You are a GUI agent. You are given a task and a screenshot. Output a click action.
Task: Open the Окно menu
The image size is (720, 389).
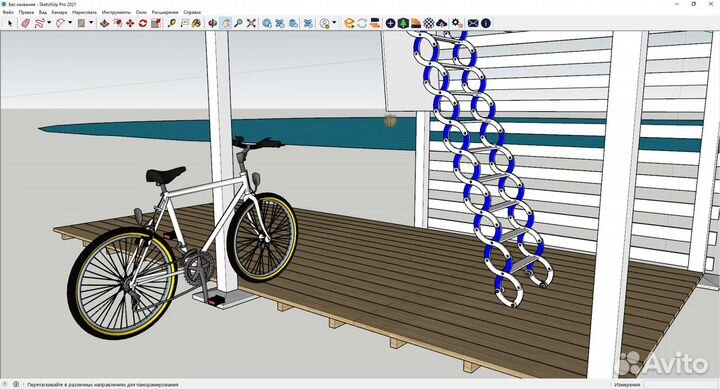(141, 12)
